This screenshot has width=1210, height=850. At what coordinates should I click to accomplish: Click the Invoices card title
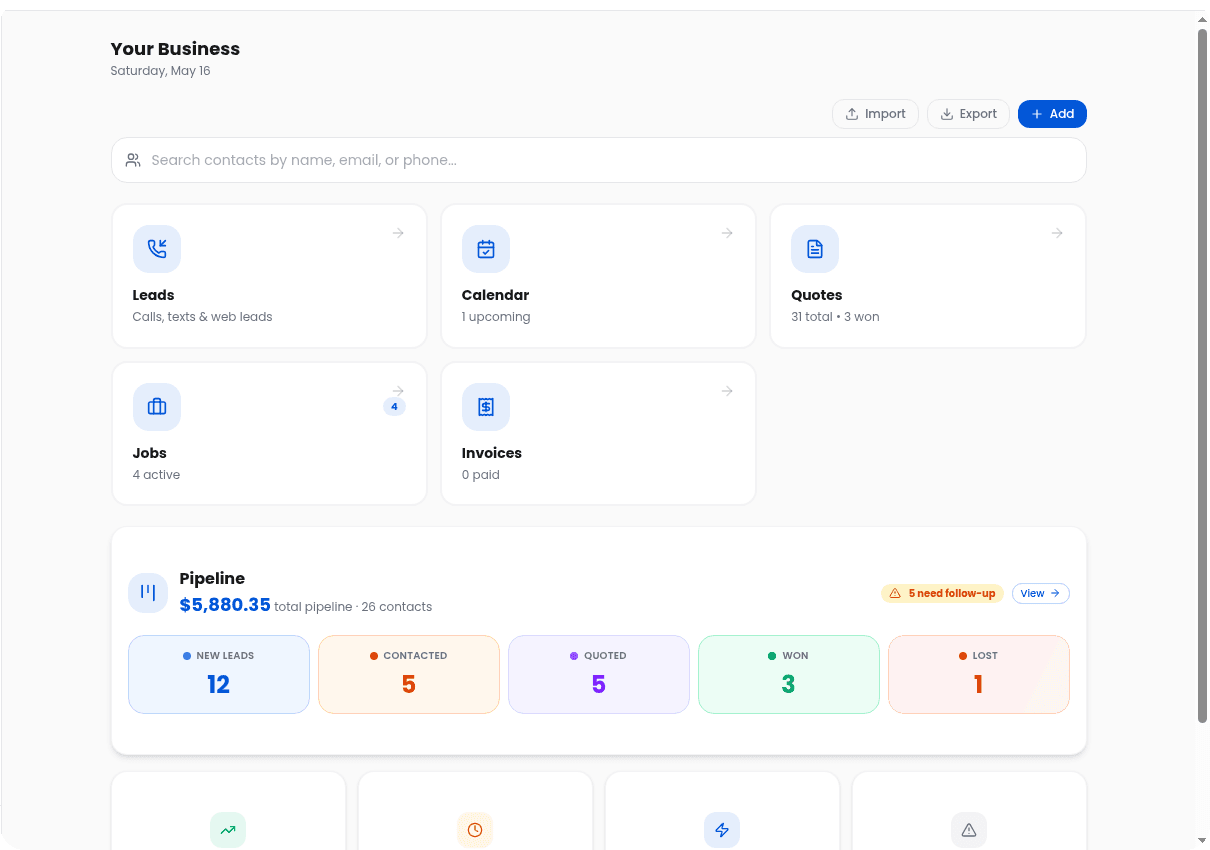point(491,453)
